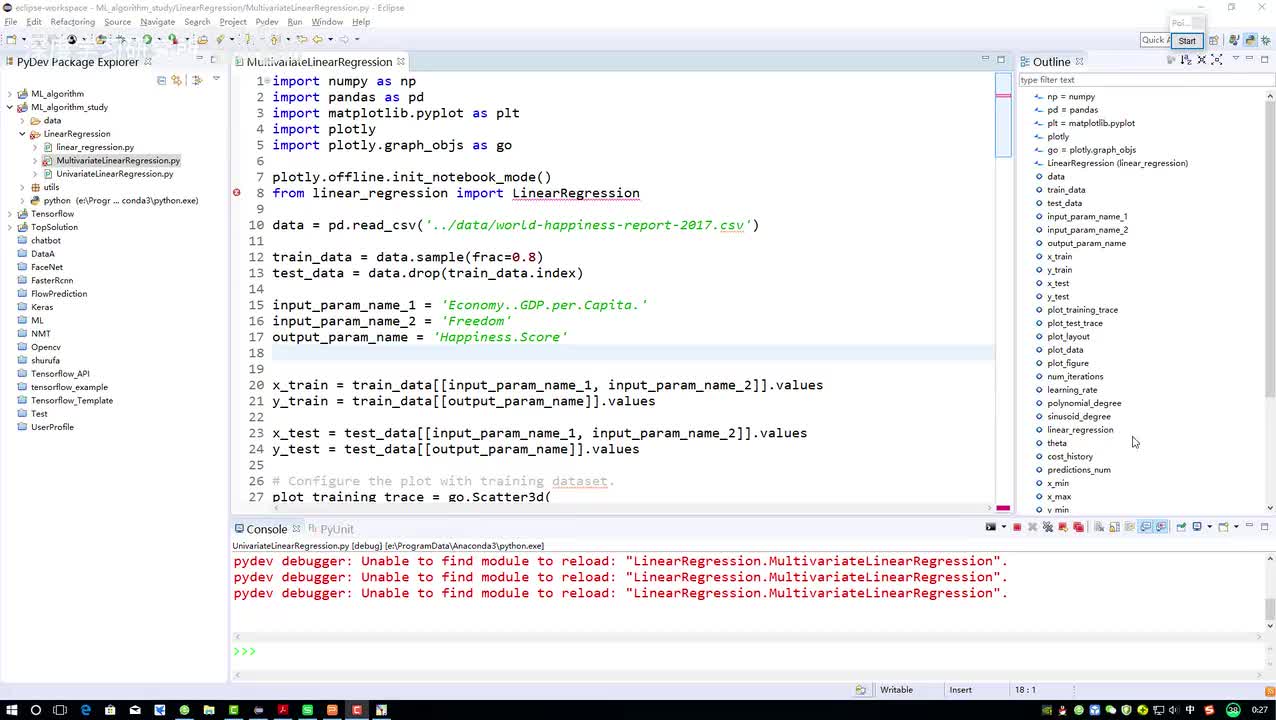Switch to the PyDev perspective icon

[1250, 41]
